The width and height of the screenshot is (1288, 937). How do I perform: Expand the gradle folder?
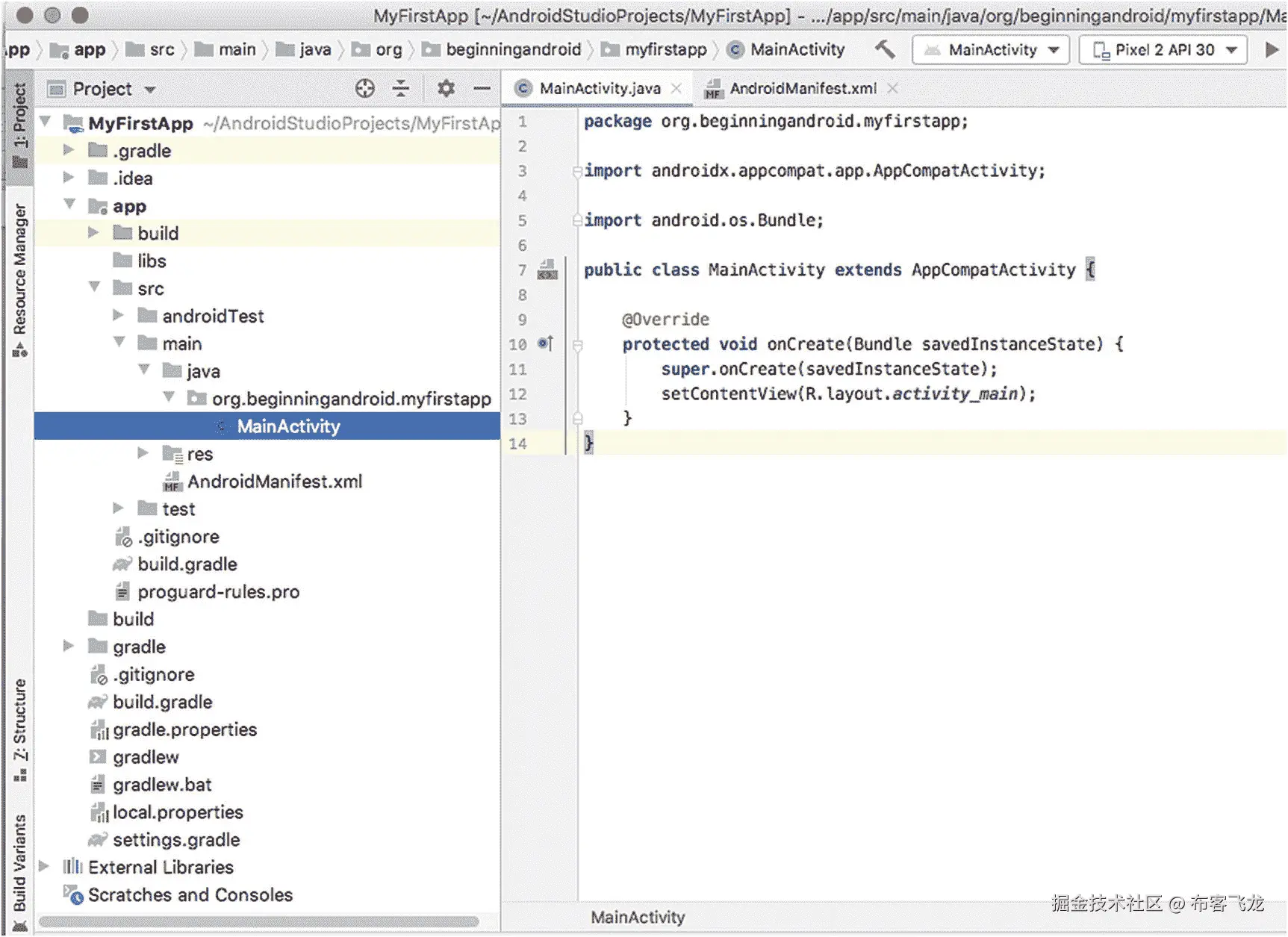[69, 646]
